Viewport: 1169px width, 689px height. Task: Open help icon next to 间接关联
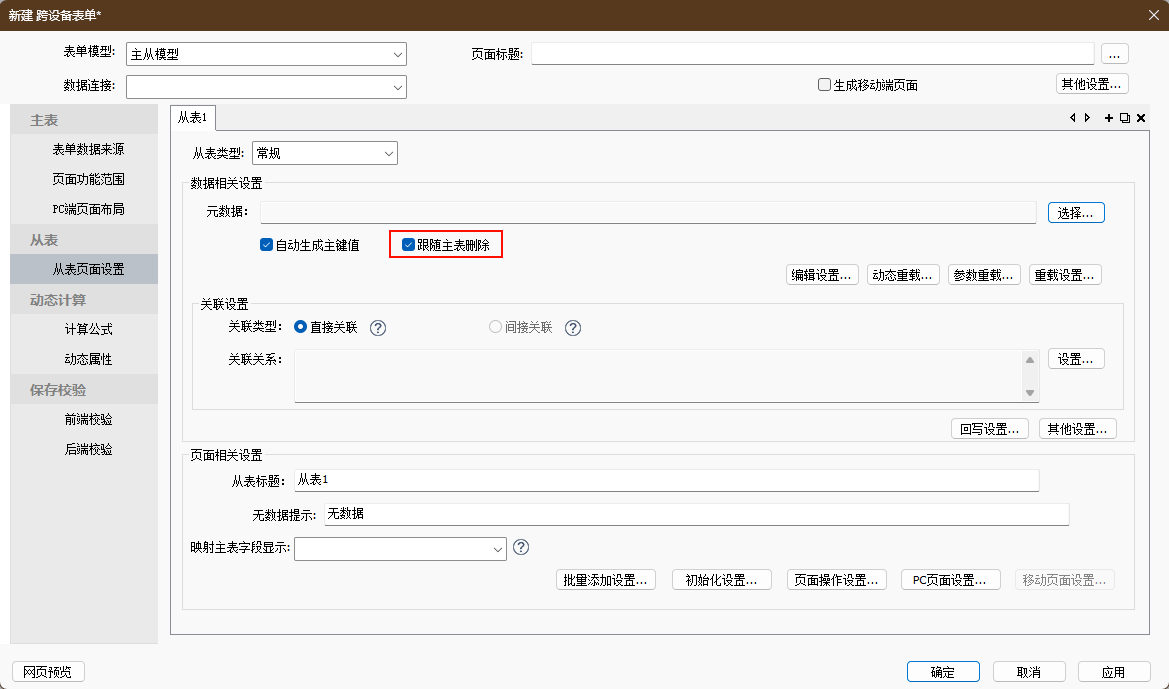point(573,328)
